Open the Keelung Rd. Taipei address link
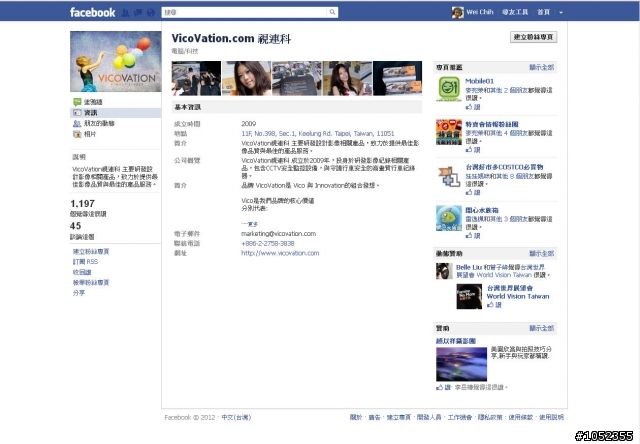This screenshot has width=640, height=444. pyautogui.click(x=318, y=133)
